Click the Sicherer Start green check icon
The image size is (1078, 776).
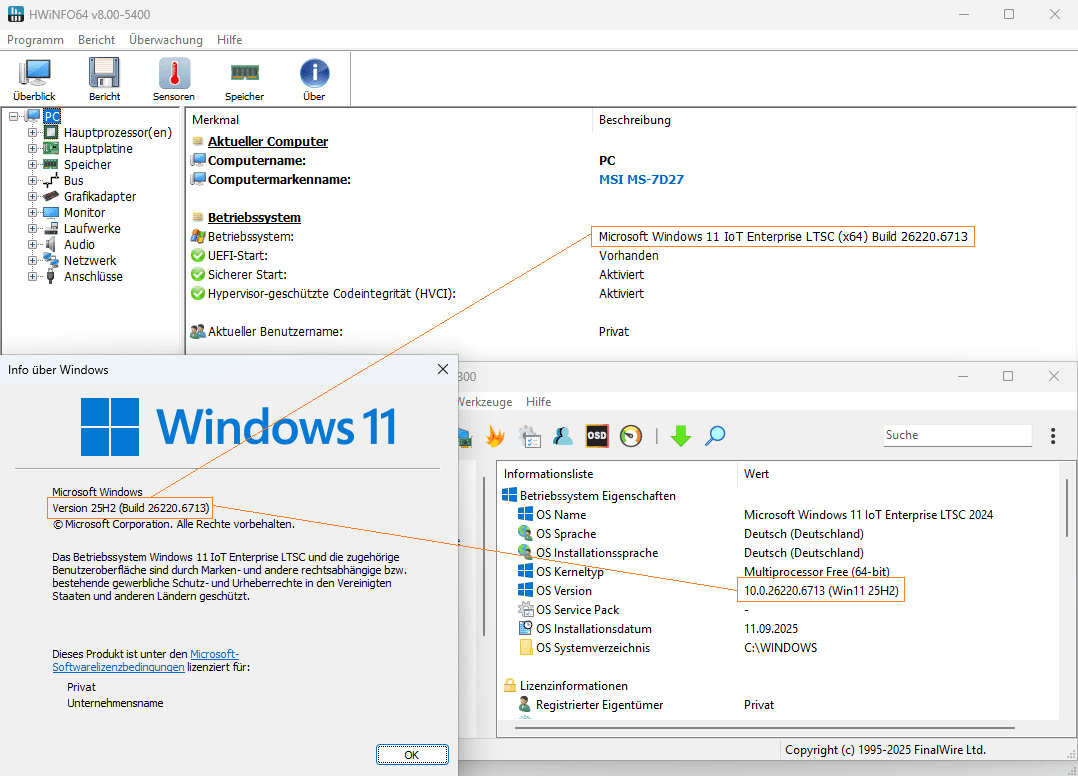tap(198, 274)
